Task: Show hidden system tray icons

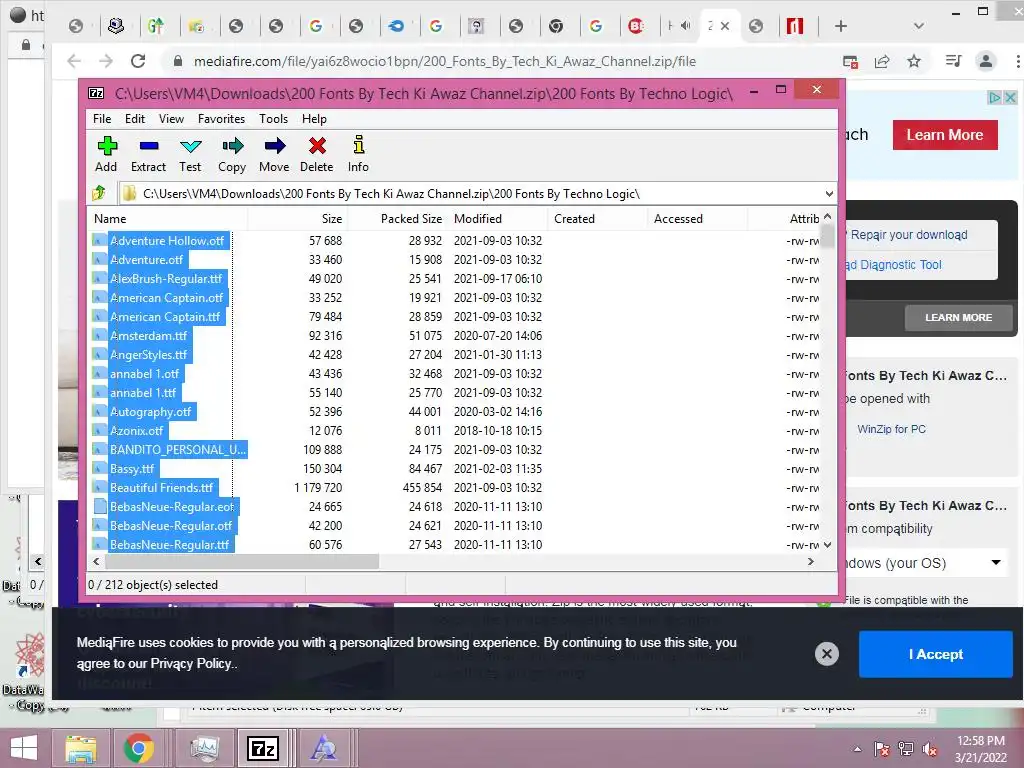Action: click(857, 749)
